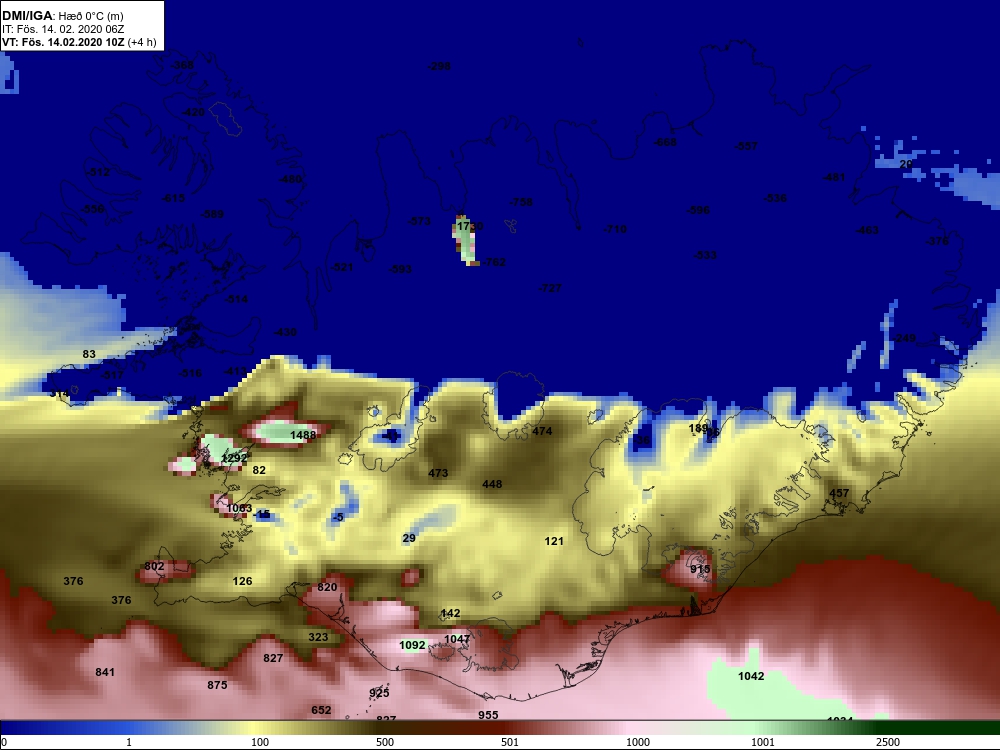
Task: Click the color scale label 501
Action: [x=510, y=742]
